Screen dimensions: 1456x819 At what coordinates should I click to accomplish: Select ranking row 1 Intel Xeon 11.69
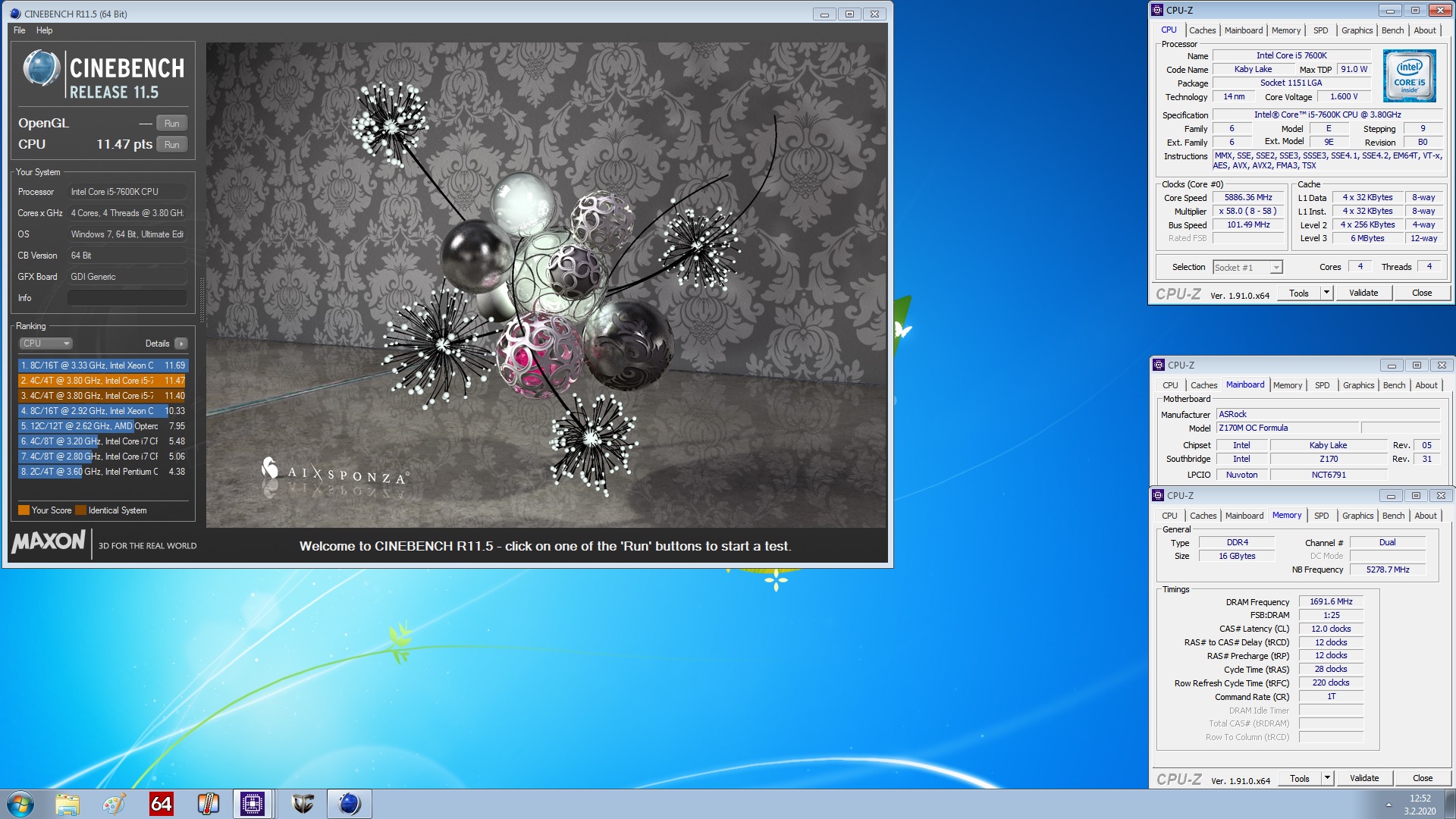[102, 366]
